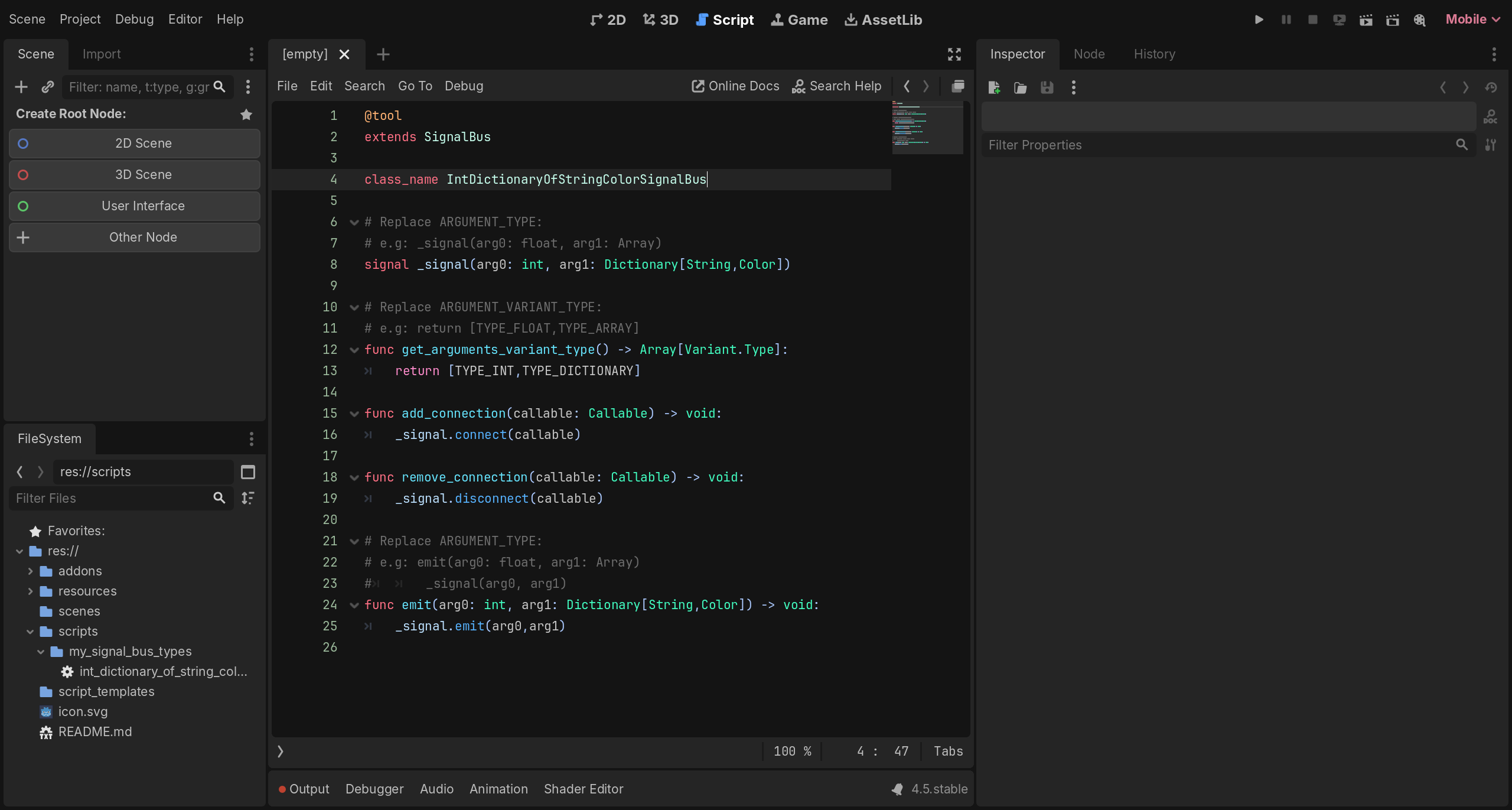Add a child node with plus icon

click(21, 87)
